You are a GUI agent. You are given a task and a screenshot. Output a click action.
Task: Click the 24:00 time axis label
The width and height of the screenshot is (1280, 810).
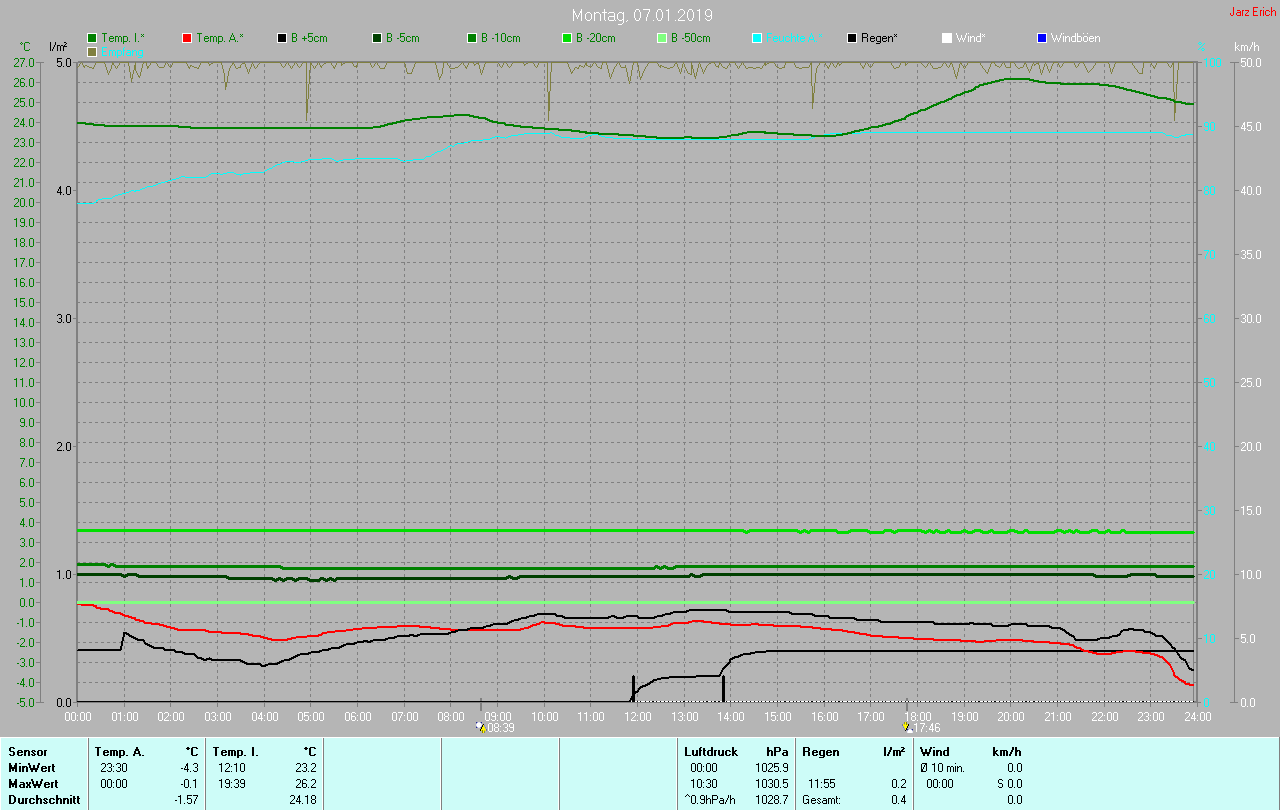[1197, 717]
